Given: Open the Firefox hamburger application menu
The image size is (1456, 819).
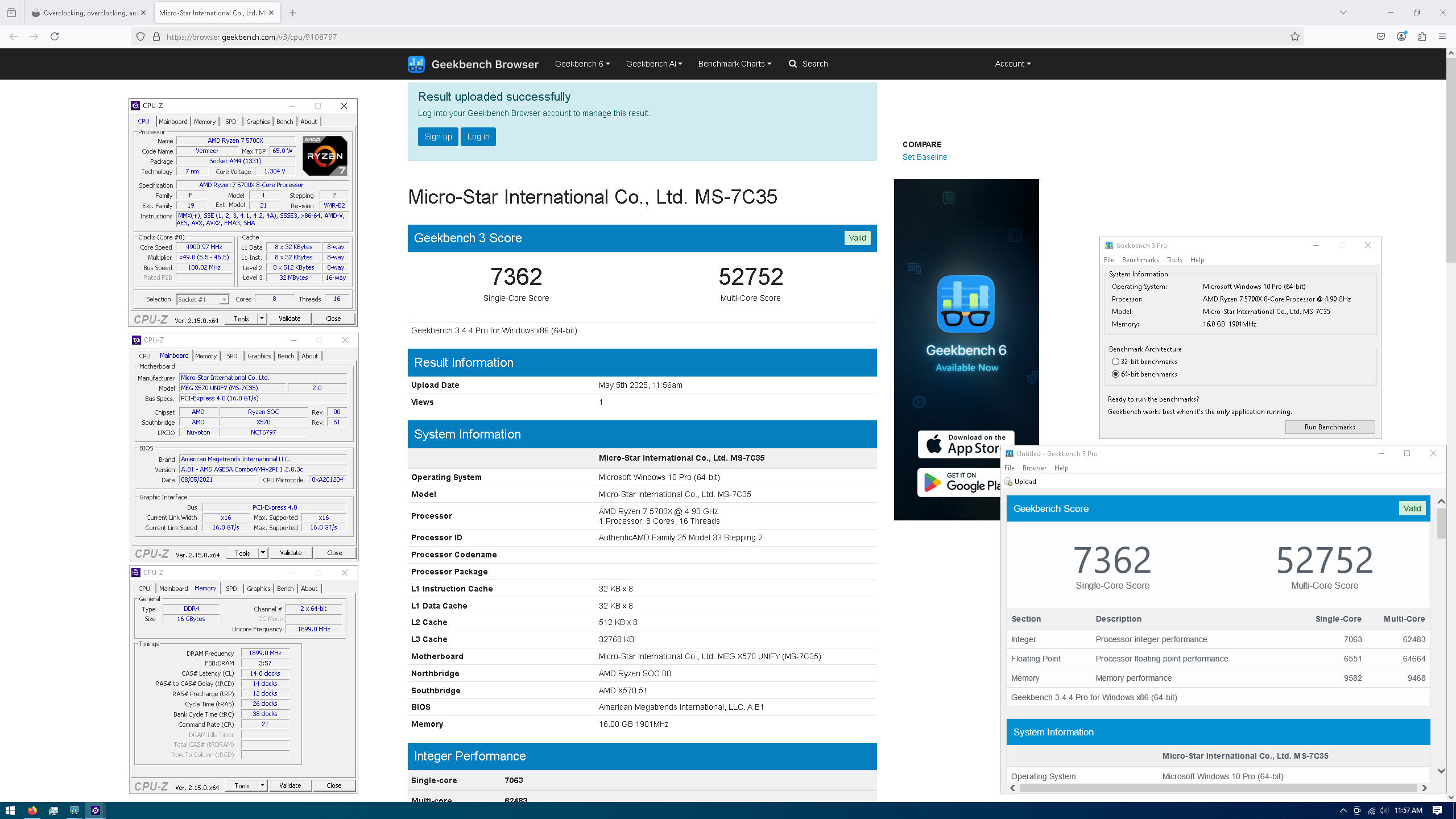Looking at the screenshot, I should [1442, 36].
